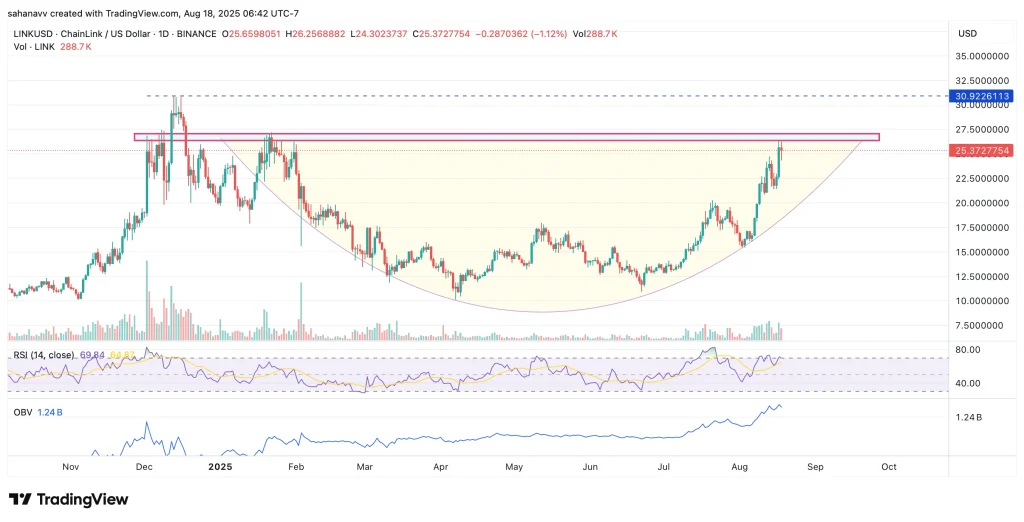1024x522 pixels.
Task: Click the 12.5000000 price axis label
Action: click(x=983, y=277)
